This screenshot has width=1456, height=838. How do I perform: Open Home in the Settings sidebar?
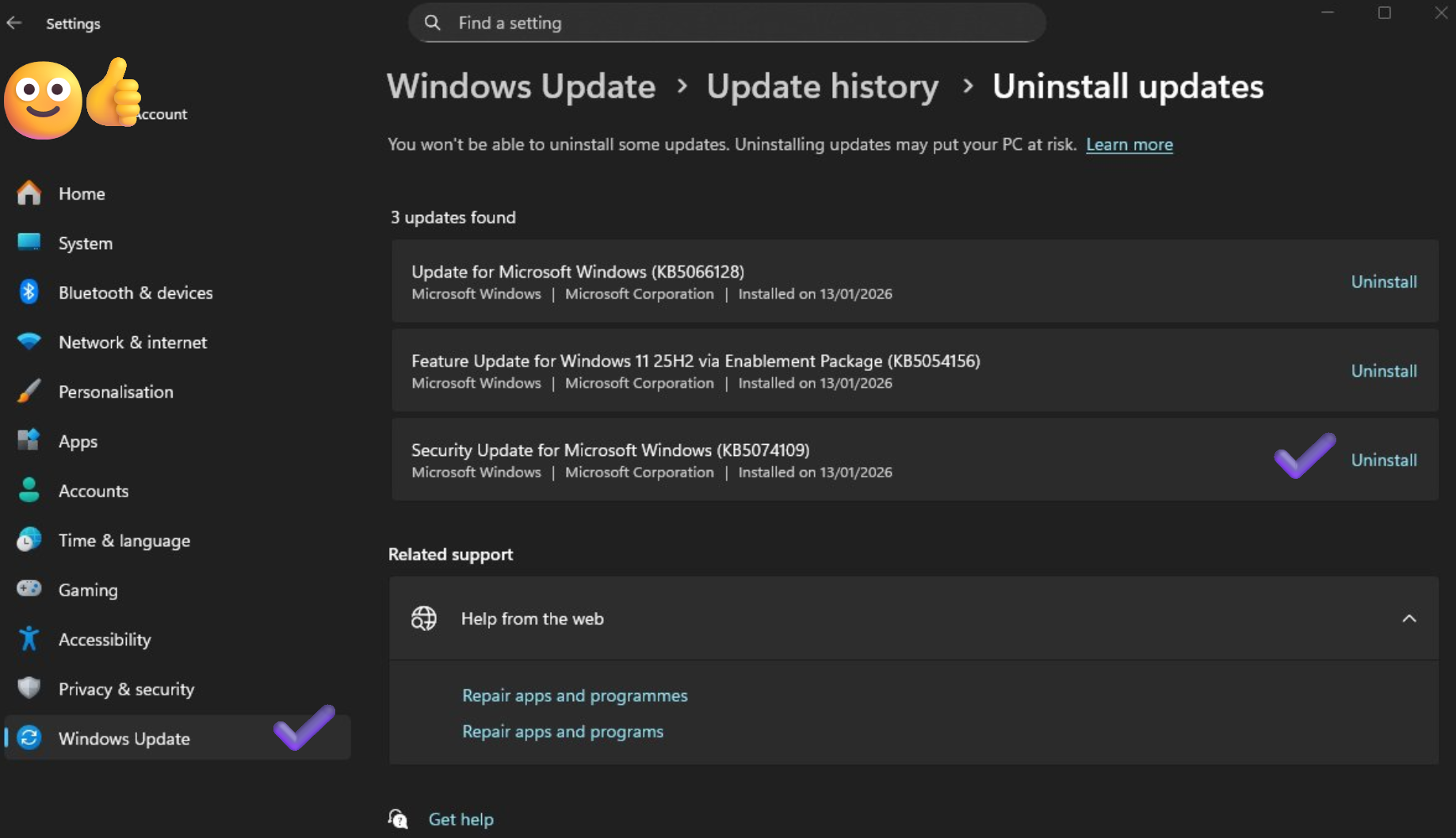click(29, 193)
